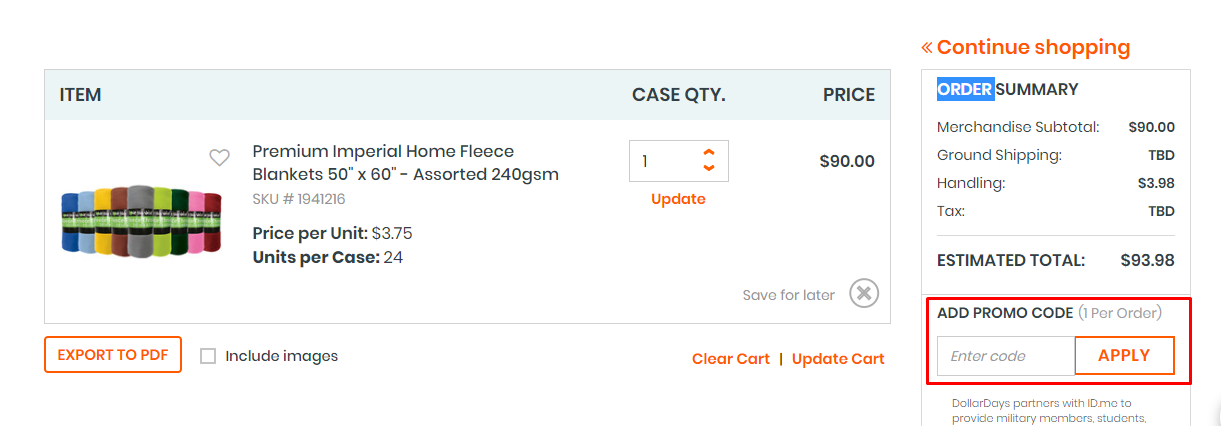Increase case quantity with the up arrow
Screen dimensions: 1221x426
(x=709, y=153)
